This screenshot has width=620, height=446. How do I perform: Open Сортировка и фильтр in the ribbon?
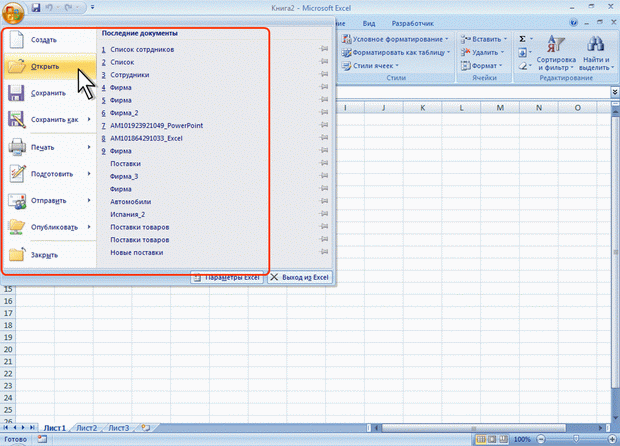point(556,53)
